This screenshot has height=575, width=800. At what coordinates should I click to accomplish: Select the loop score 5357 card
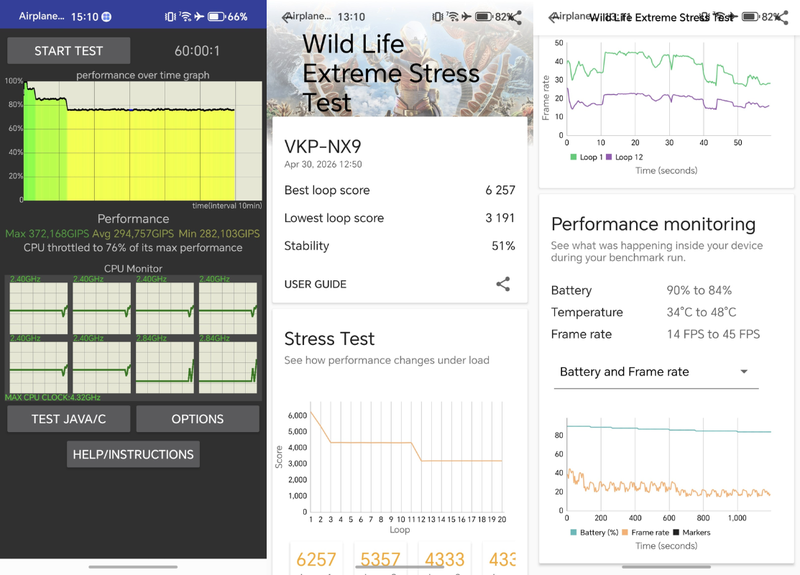pyautogui.click(x=380, y=560)
